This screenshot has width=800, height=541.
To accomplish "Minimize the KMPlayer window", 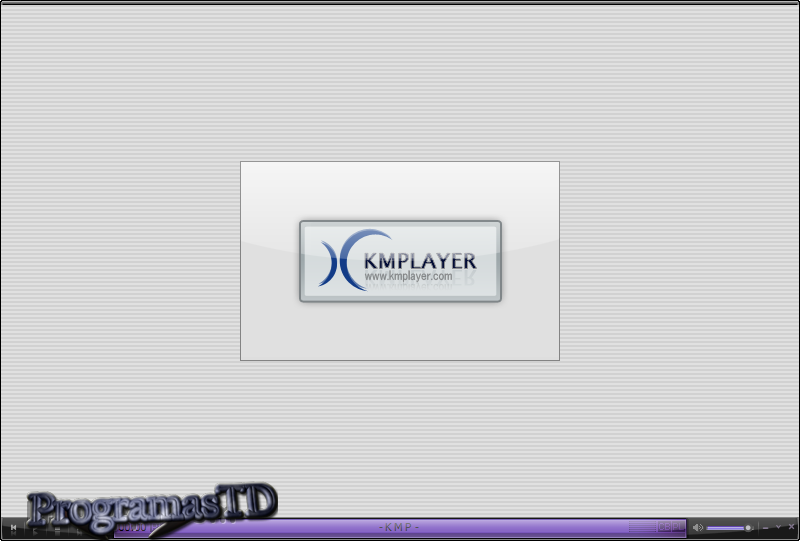I will (765, 528).
